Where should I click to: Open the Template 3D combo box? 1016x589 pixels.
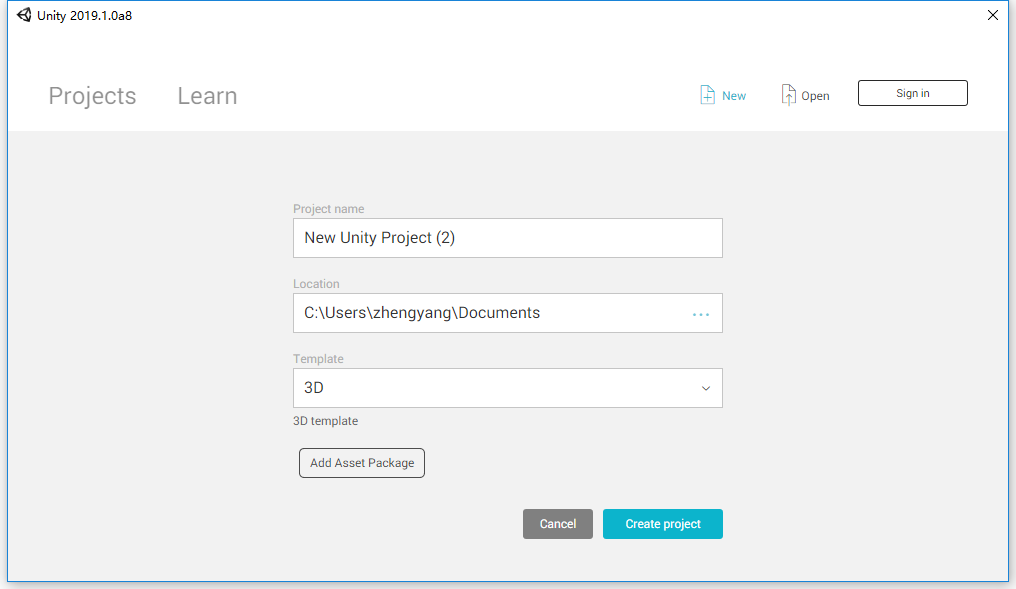pyautogui.click(x=507, y=388)
